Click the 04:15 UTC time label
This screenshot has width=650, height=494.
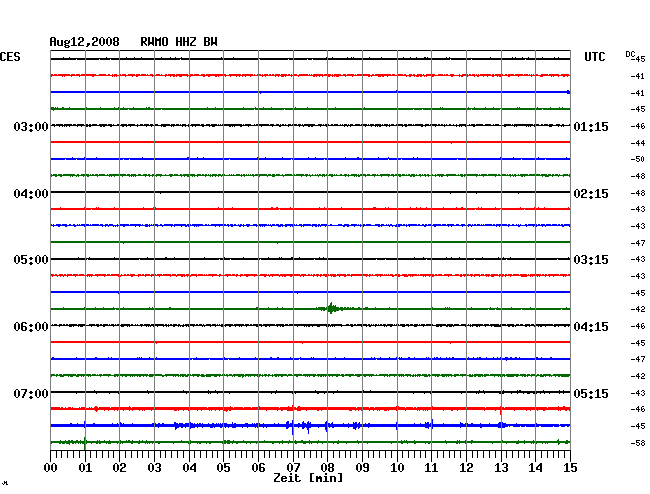click(591, 327)
